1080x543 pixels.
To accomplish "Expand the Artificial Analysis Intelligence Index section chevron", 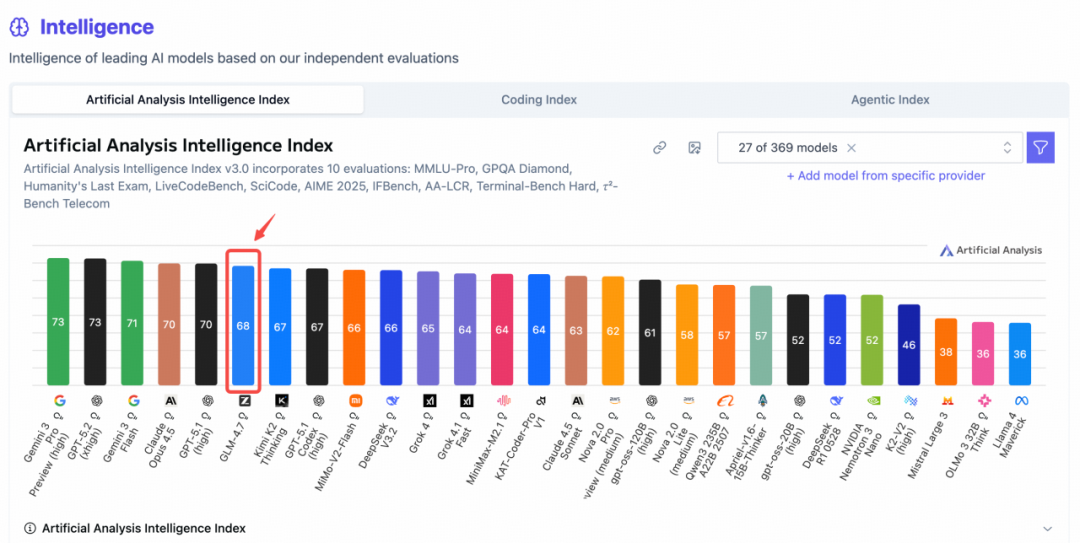I will click(x=1047, y=528).
